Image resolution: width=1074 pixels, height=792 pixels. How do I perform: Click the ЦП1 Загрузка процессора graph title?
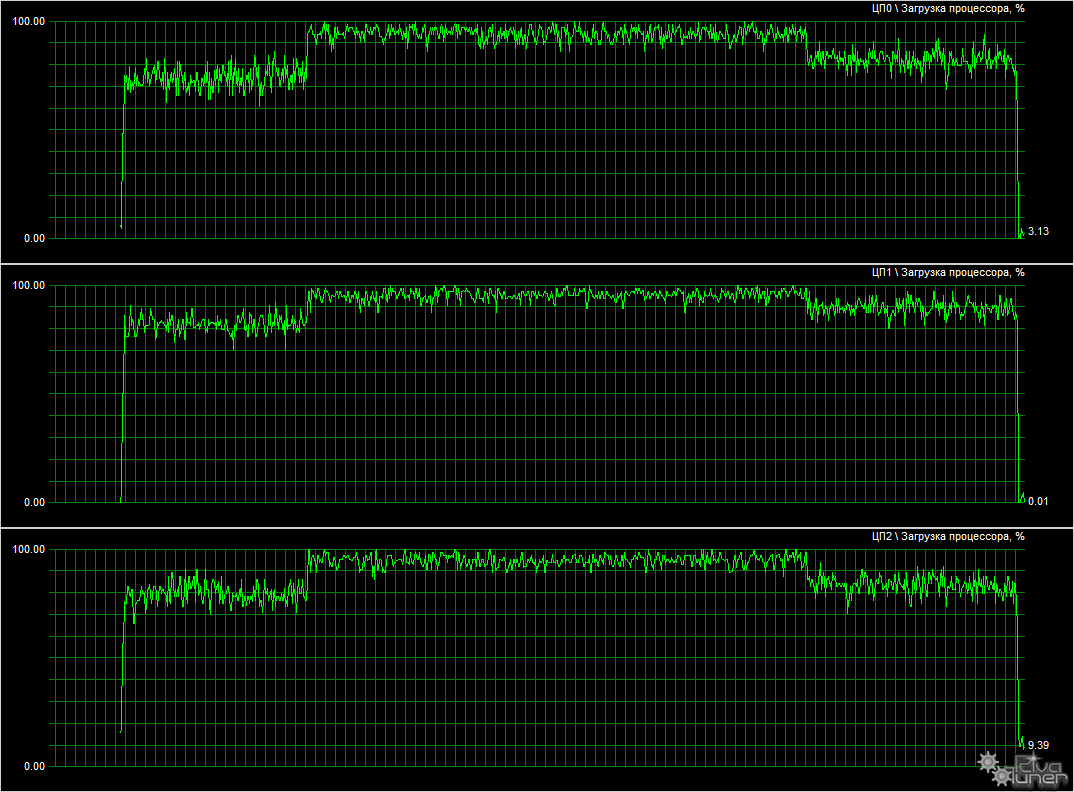pyautogui.click(x=948, y=273)
